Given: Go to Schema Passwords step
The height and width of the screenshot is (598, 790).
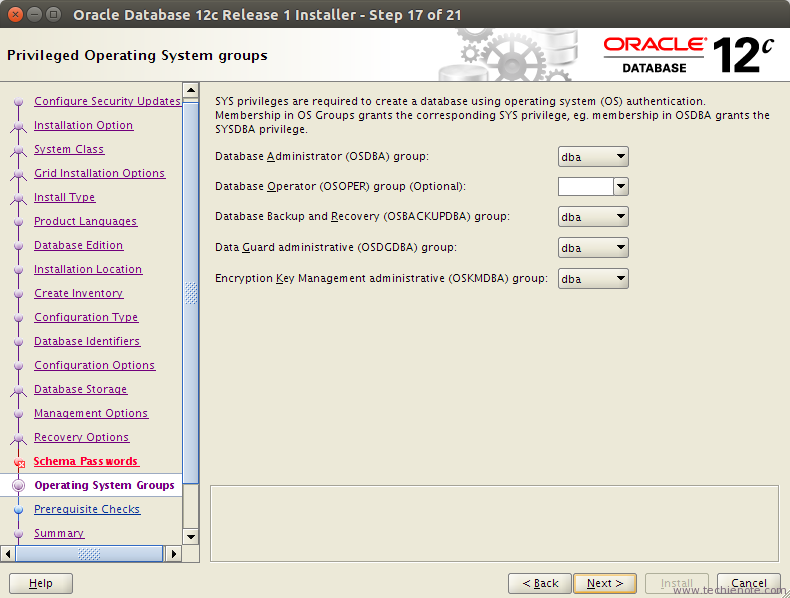Looking at the screenshot, I should (x=86, y=461).
